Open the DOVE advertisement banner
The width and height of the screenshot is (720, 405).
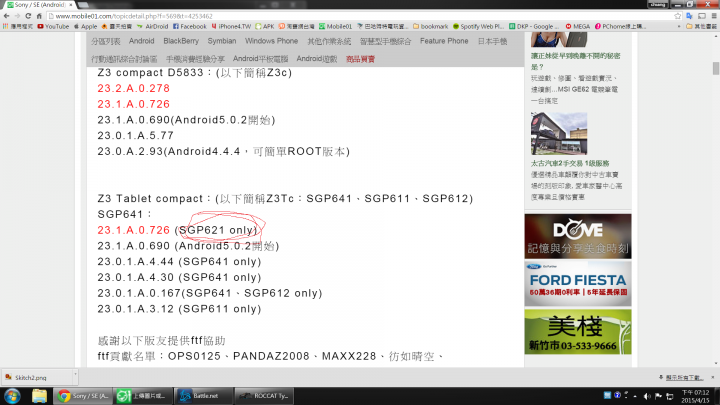click(578, 236)
